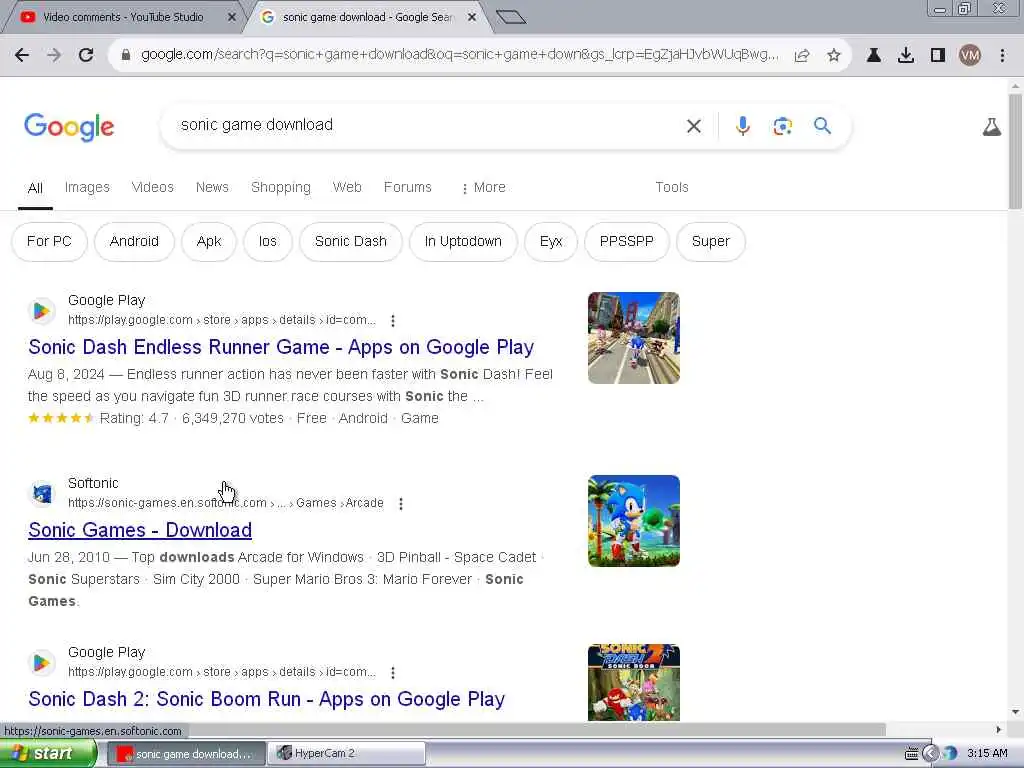Select the sonic game download browser tab
The width and height of the screenshot is (1024, 768).
pos(367,18)
